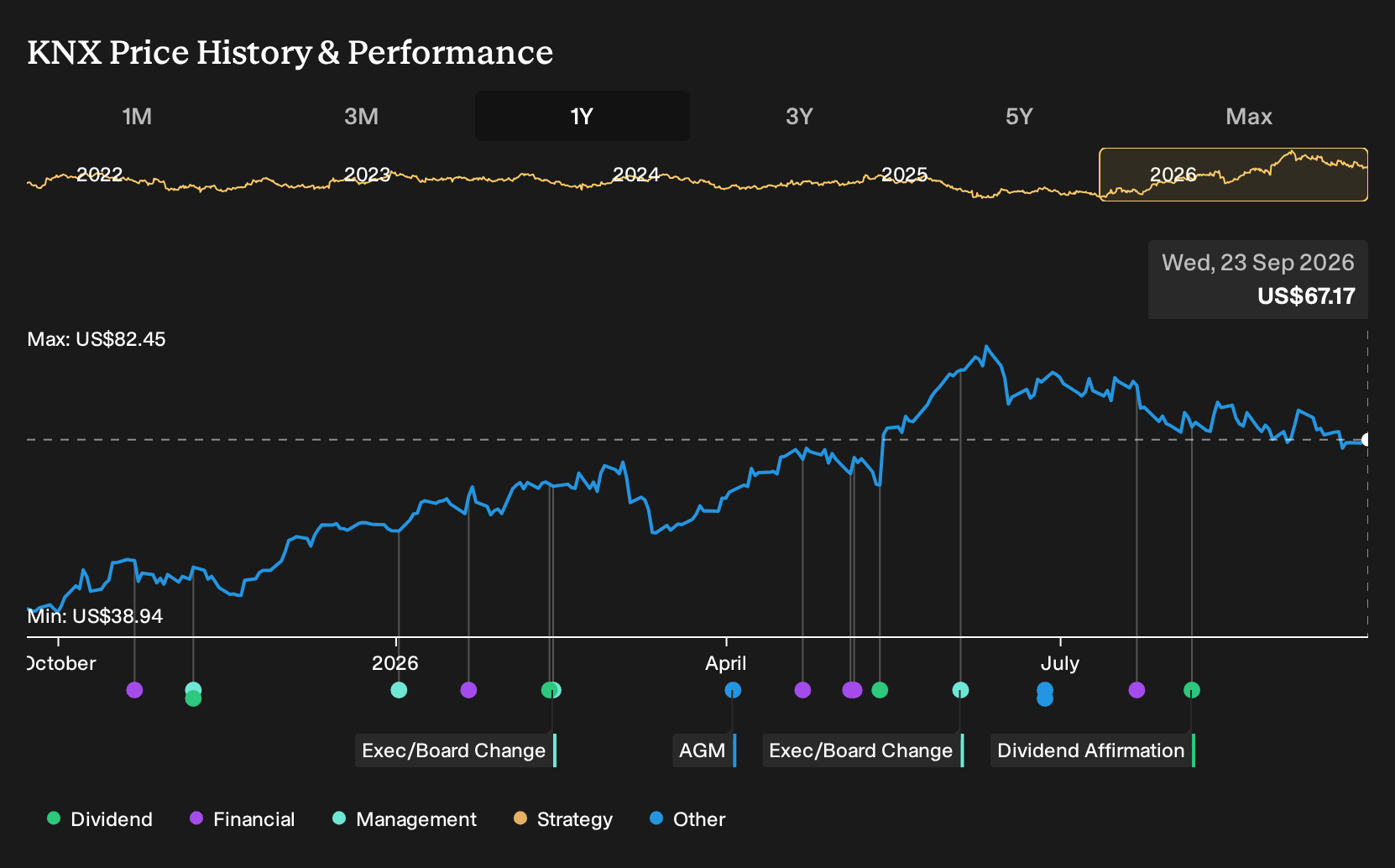Click the green marker above Dividend Affirmation
The width and height of the screenshot is (1395, 868).
(1191, 690)
